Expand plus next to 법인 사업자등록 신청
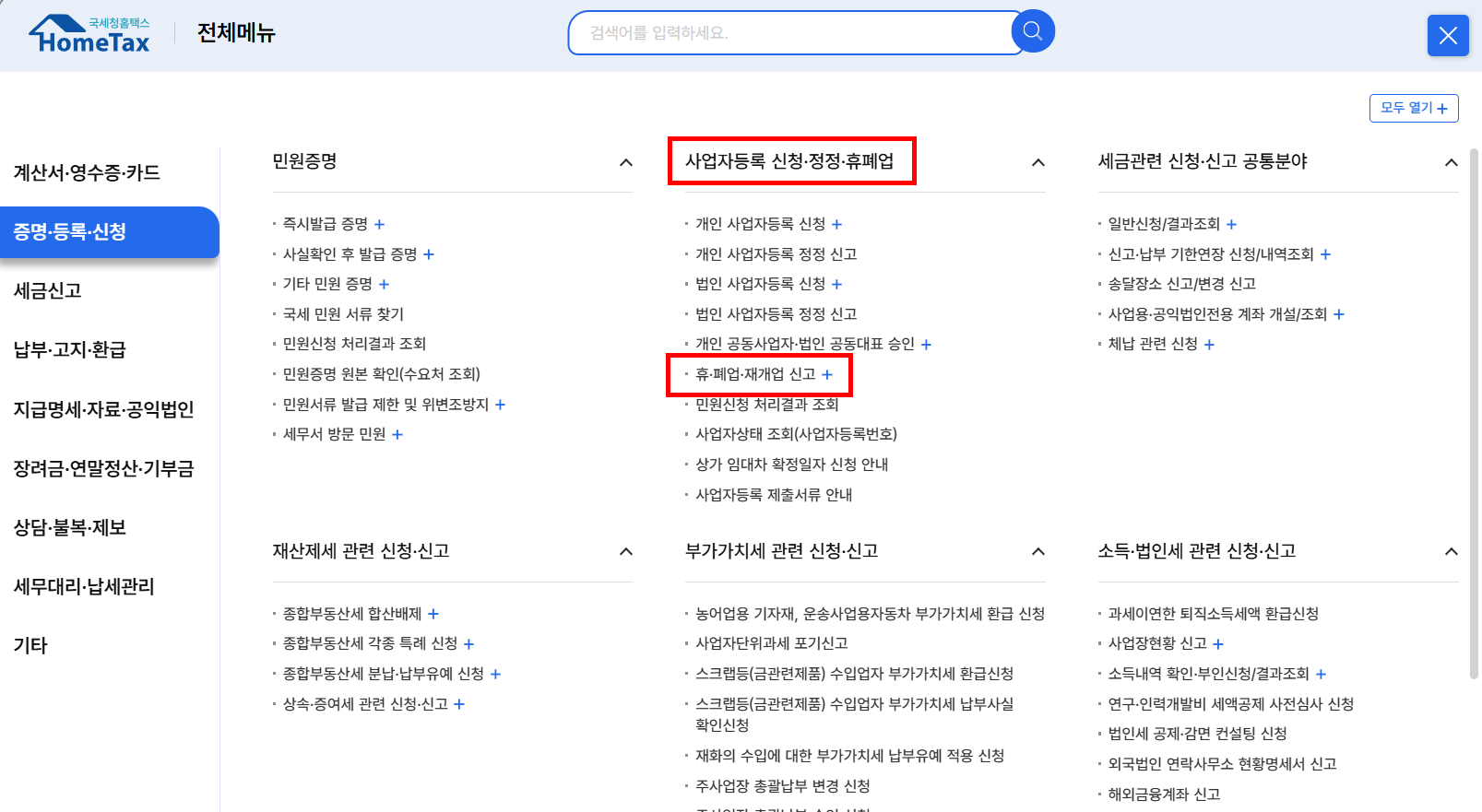Image resolution: width=1482 pixels, height=812 pixels. click(836, 284)
